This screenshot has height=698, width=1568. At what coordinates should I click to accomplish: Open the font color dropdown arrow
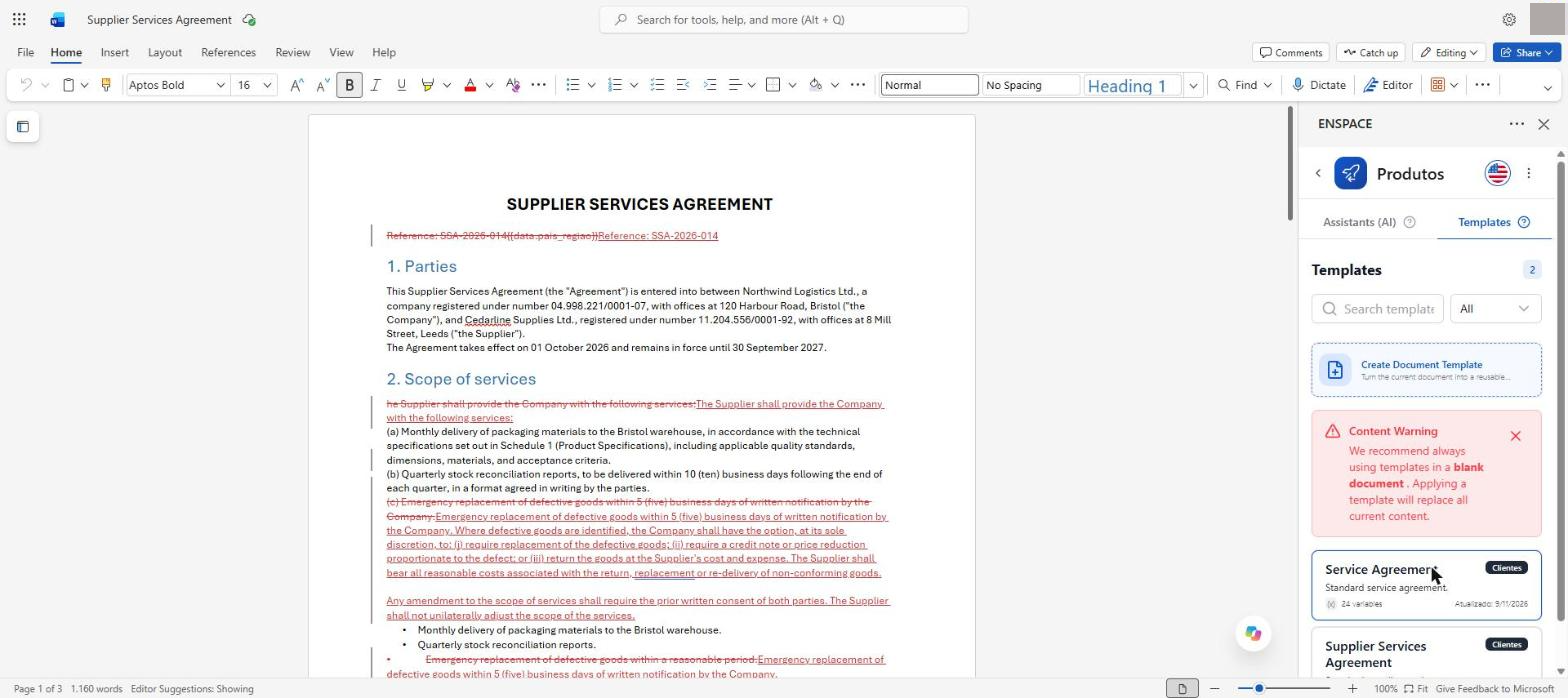point(489,85)
